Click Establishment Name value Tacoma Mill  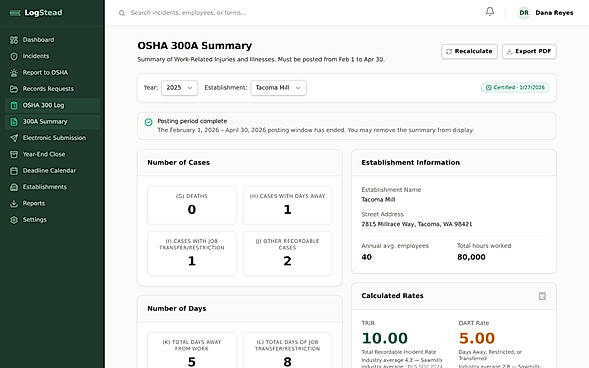[x=378, y=200]
